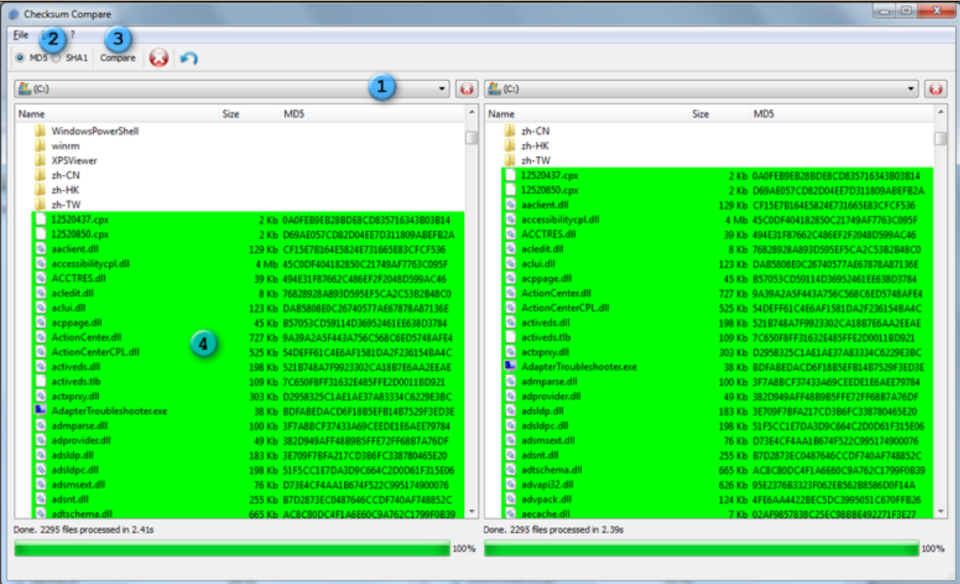The height and width of the screenshot is (584, 960).
Task: Select adprovider.dll in the right pane
Action: pyautogui.click(x=551, y=396)
